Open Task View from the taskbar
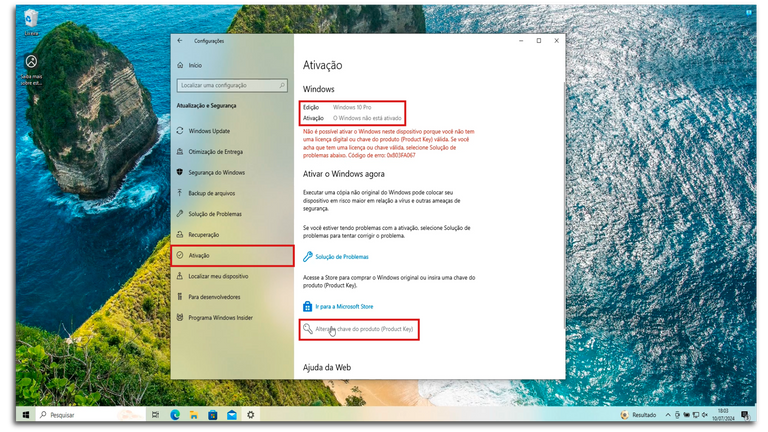 point(155,415)
